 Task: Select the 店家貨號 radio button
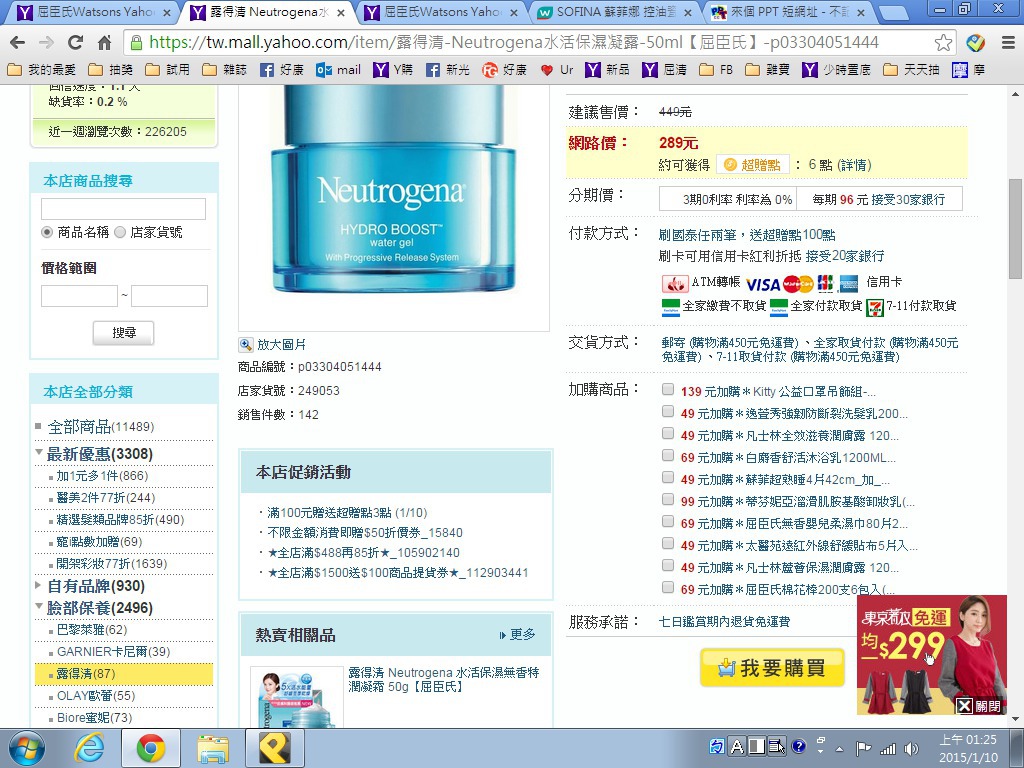120,232
